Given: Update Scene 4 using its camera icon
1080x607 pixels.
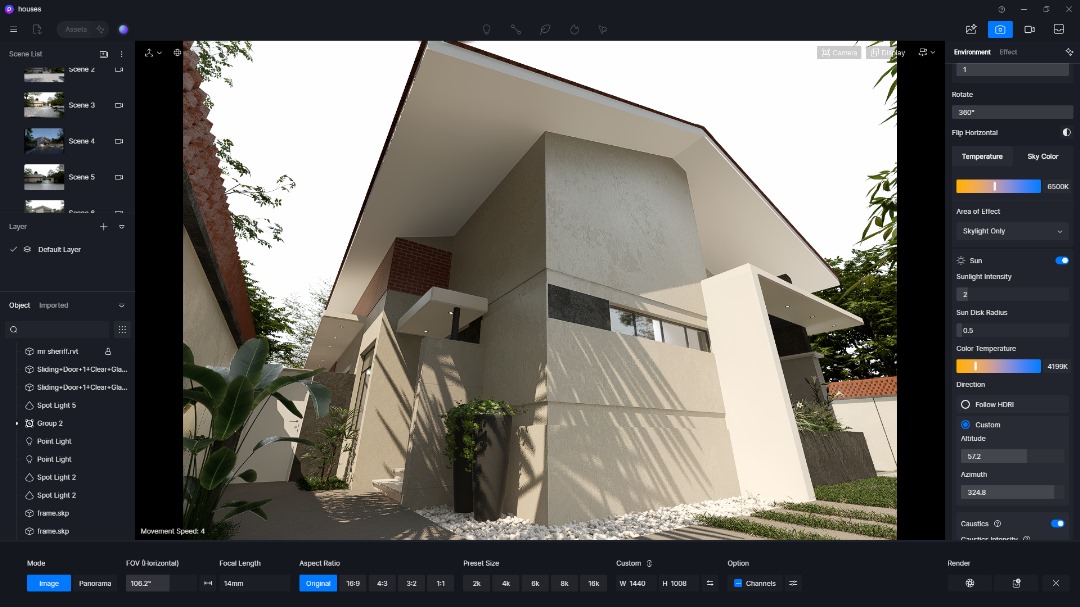Looking at the screenshot, I should (119, 141).
